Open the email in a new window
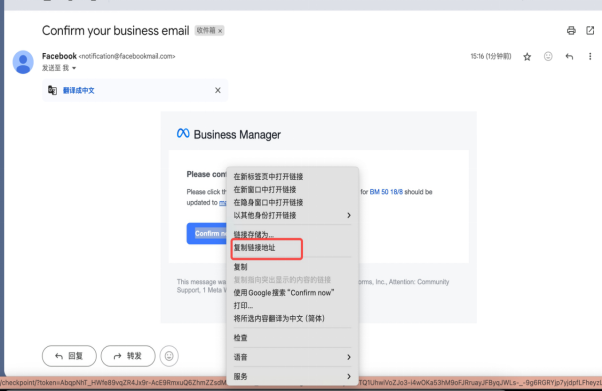This screenshot has width=602, height=391. pos(590,31)
